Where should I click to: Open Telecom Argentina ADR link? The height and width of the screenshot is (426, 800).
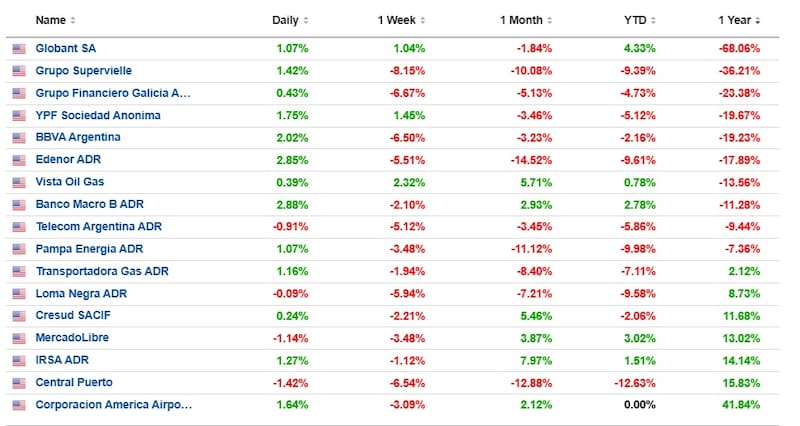click(98, 227)
